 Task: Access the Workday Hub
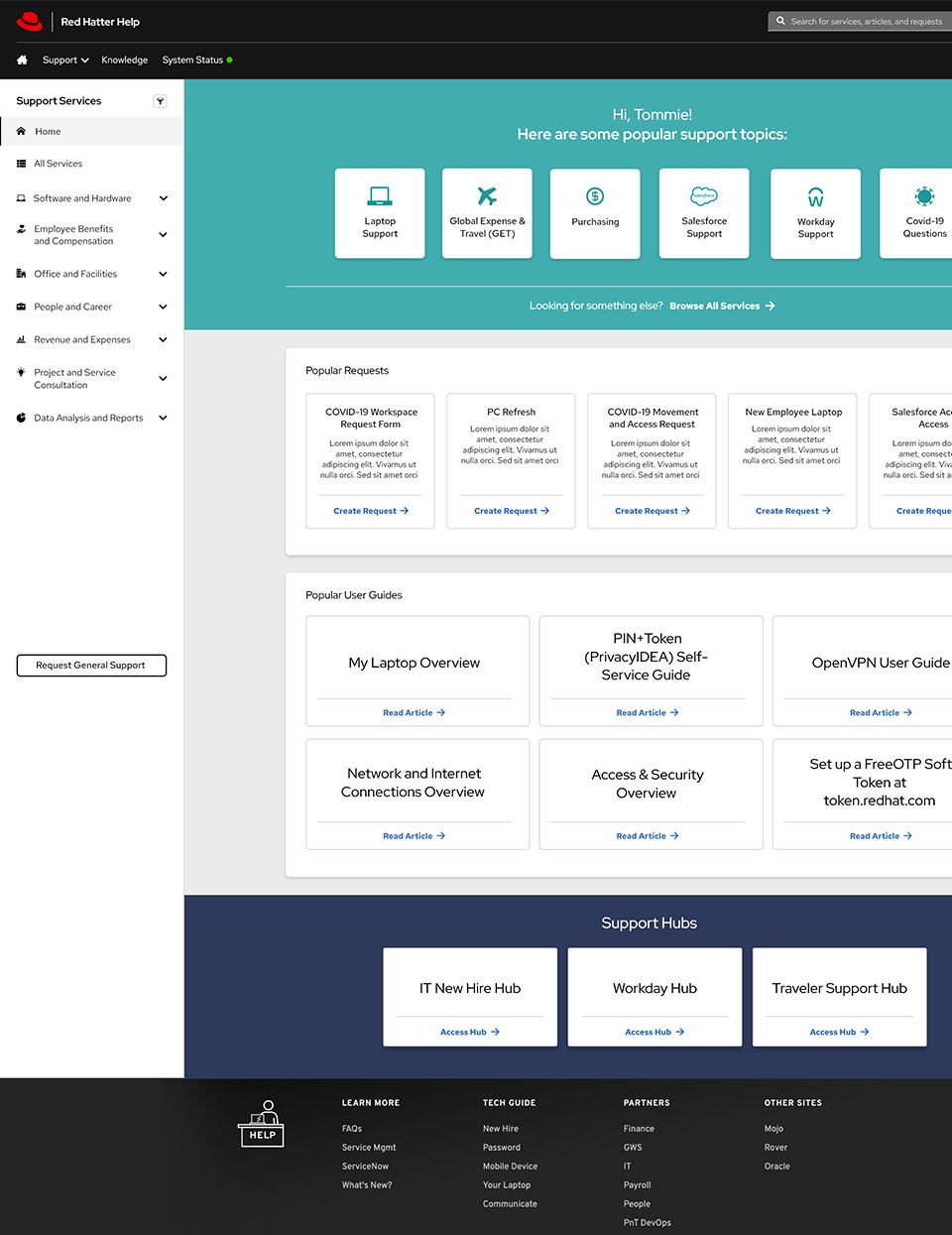click(654, 1032)
